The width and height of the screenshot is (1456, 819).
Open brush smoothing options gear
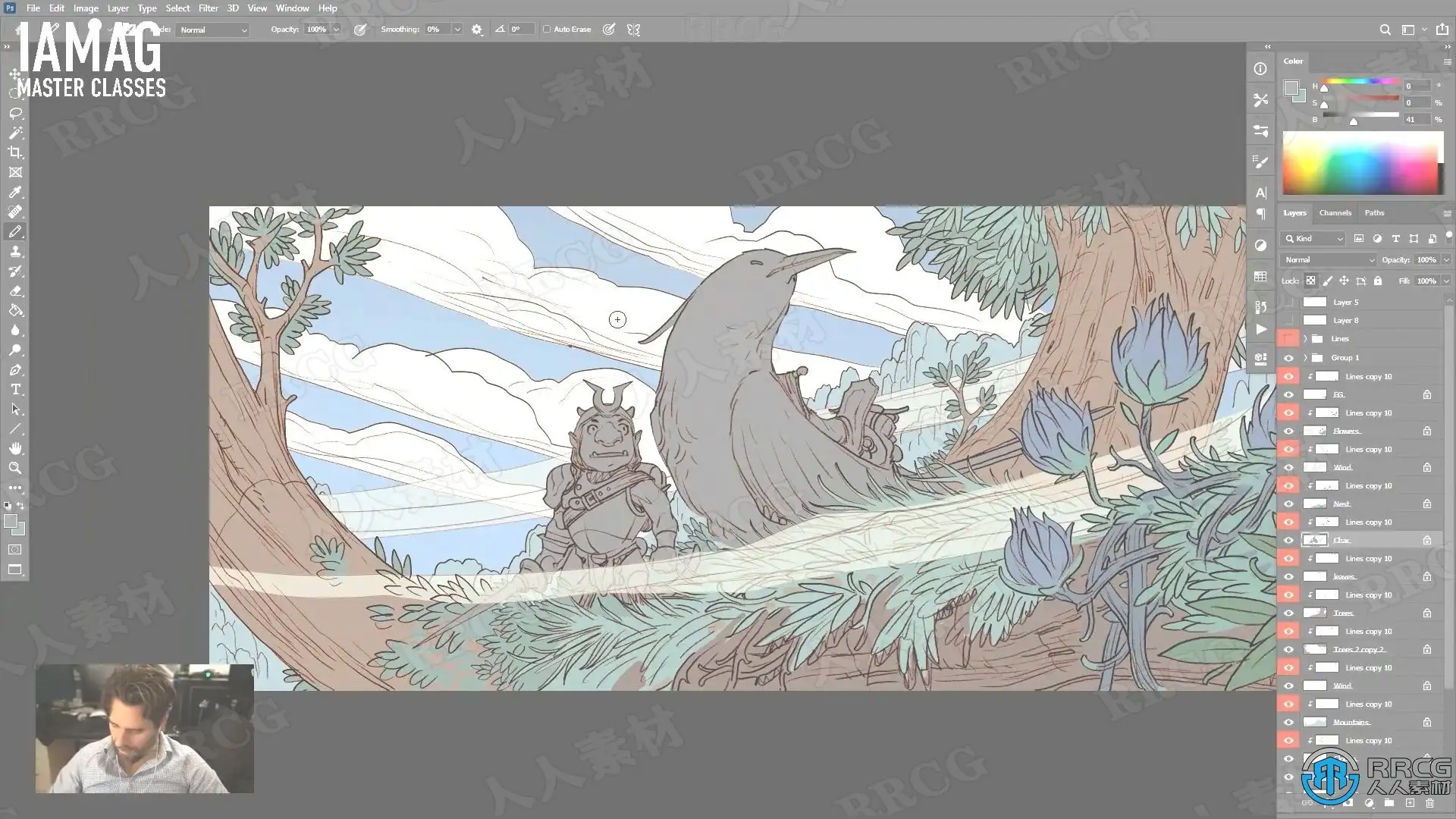(476, 30)
